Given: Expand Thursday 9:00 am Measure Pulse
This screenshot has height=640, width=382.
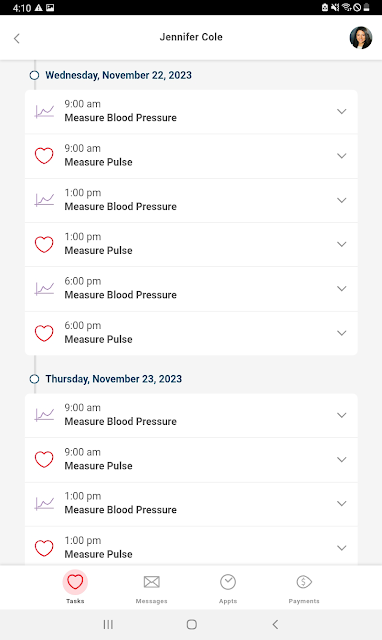Looking at the screenshot, I should tap(342, 459).
